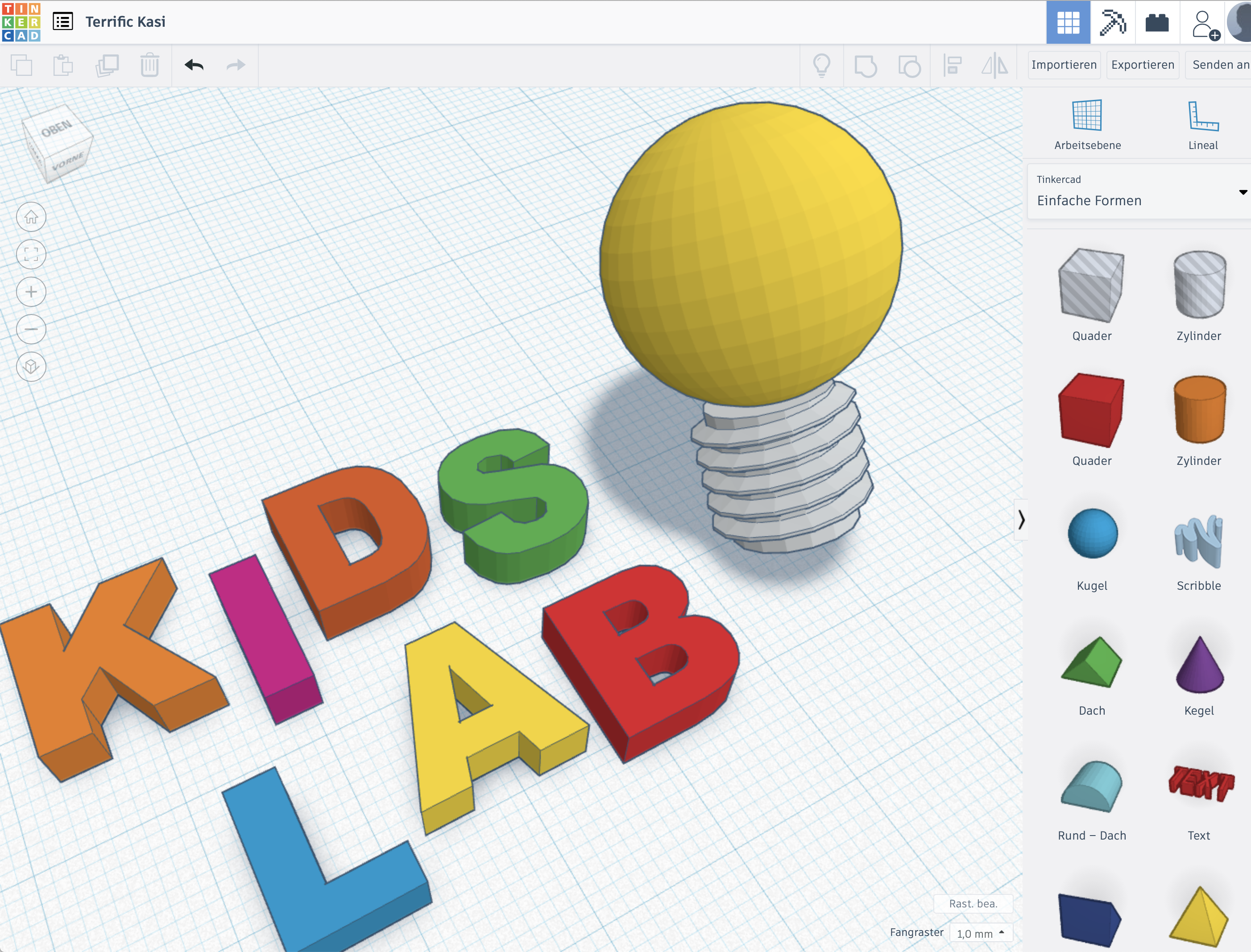Toggle orthographic perspective view cube icon
The height and width of the screenshot is (952, 1251).
(x=31, y=367)
